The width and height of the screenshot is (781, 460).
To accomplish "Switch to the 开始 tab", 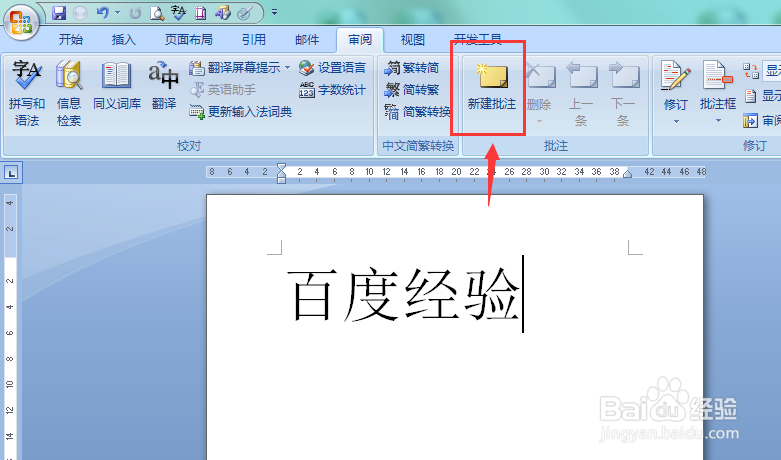I will coord(71,39).
